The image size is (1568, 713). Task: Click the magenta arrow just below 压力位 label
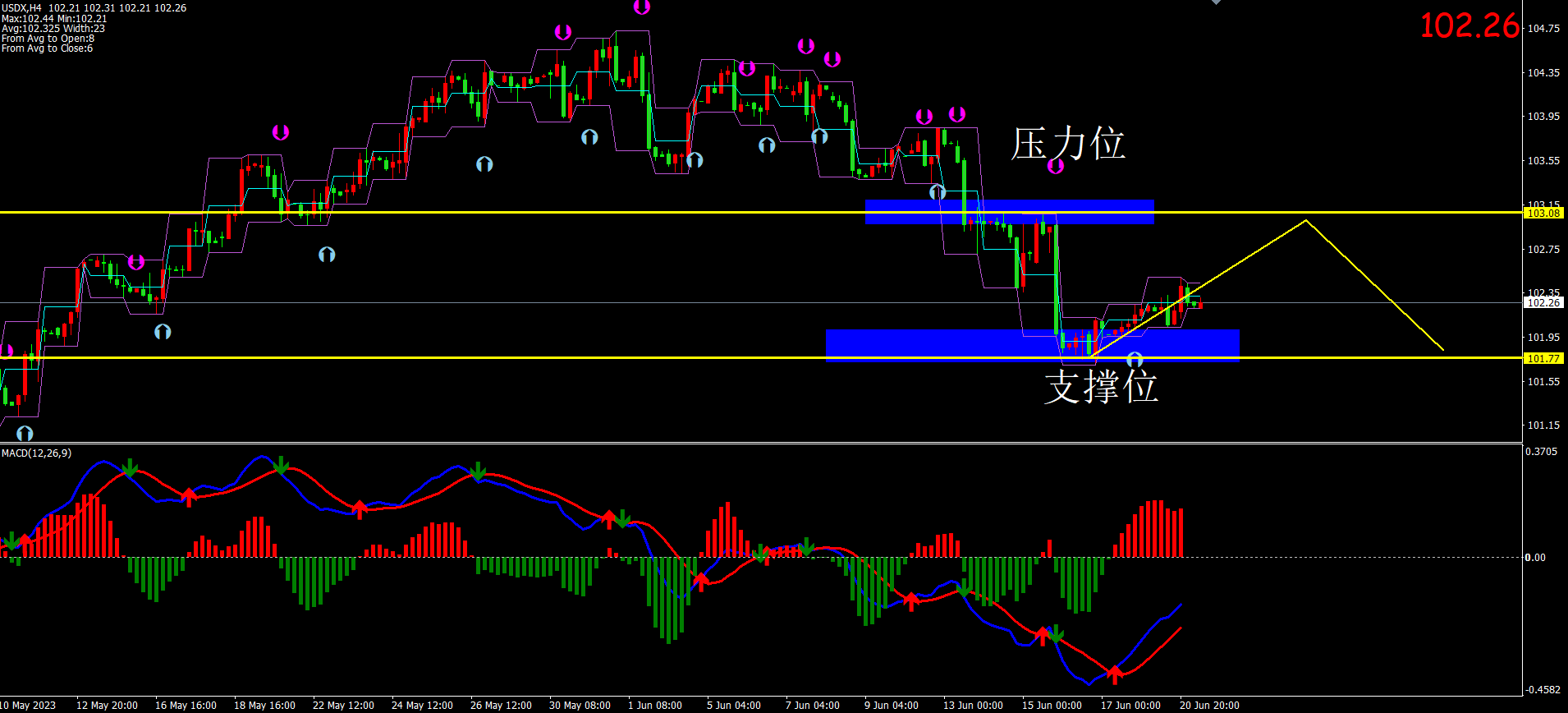click(x=1056, y=167)
